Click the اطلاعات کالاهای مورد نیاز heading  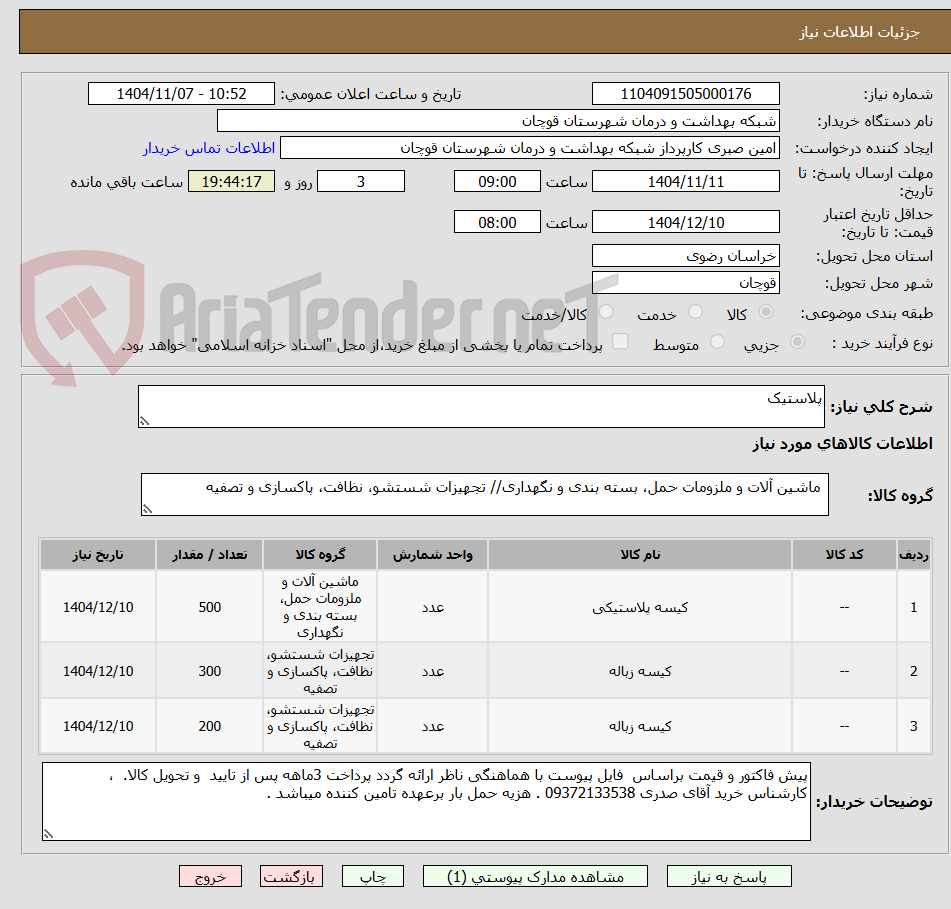point(842,444)
